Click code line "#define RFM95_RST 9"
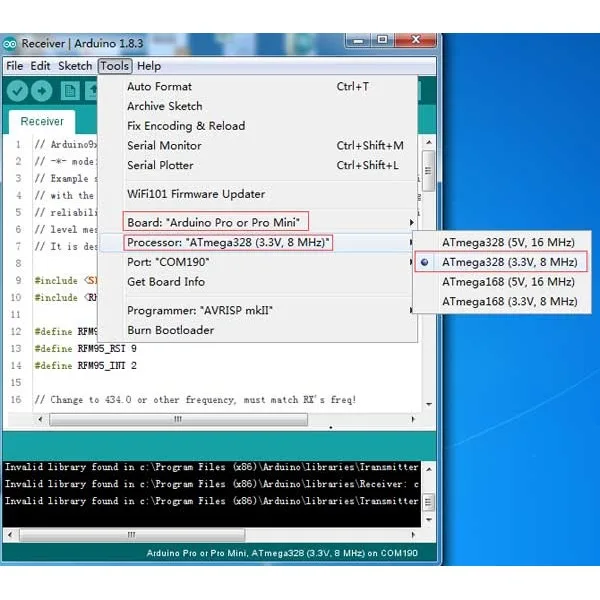Image resolution: width=600 pixels, height=600 pixels. tap(85, 349)
